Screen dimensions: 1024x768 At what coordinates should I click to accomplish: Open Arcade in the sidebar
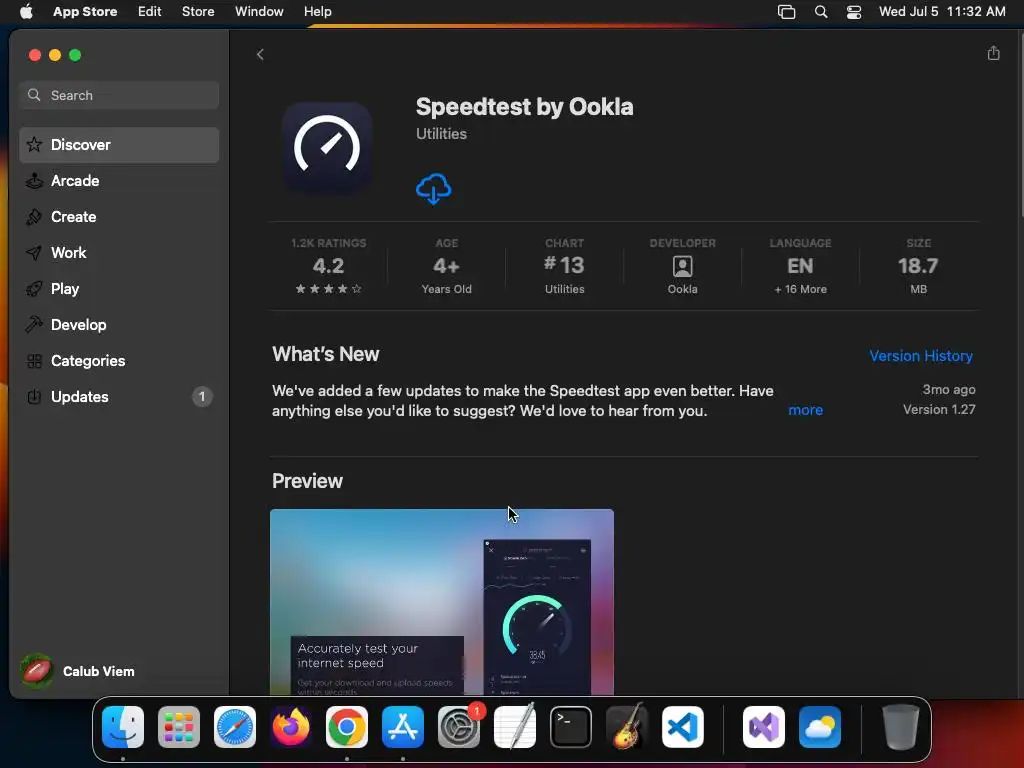pos(119,181)
